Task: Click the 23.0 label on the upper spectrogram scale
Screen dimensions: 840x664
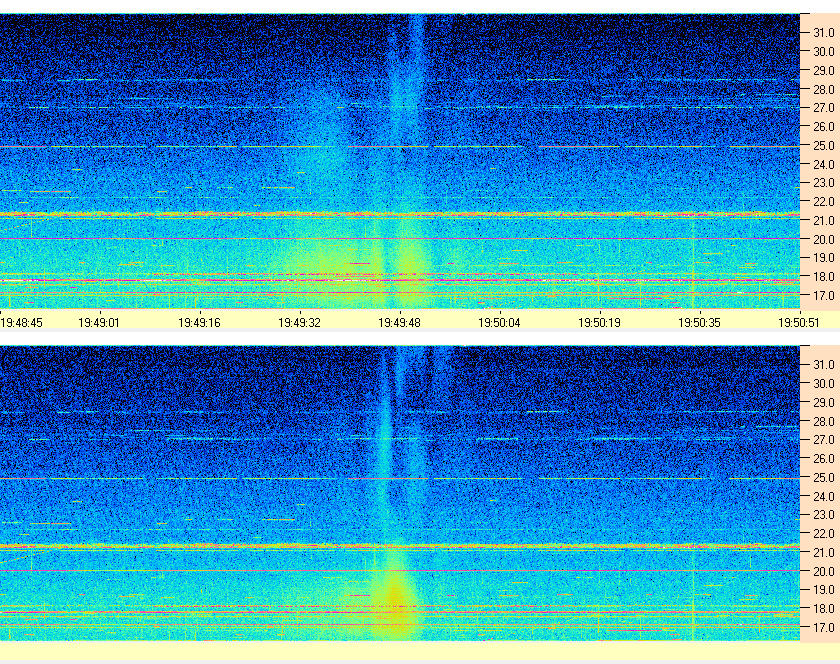Action: (x=824, y=183)
